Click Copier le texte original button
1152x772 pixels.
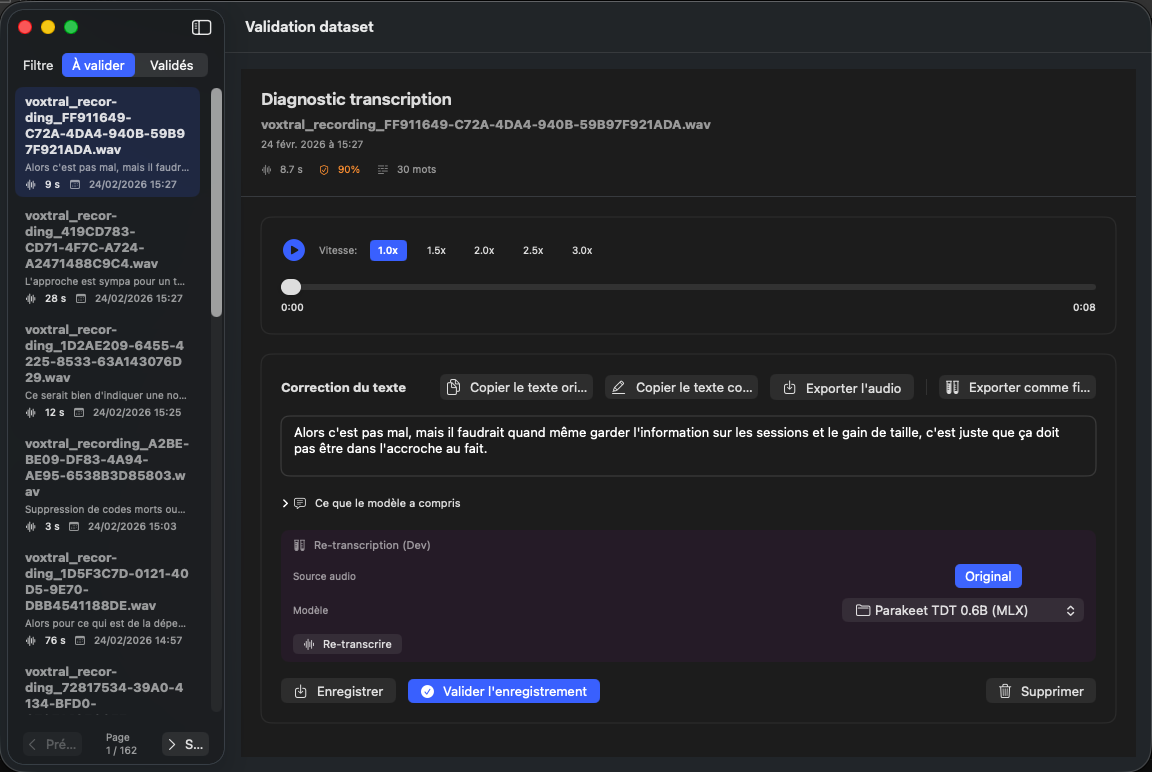point(517,387)
